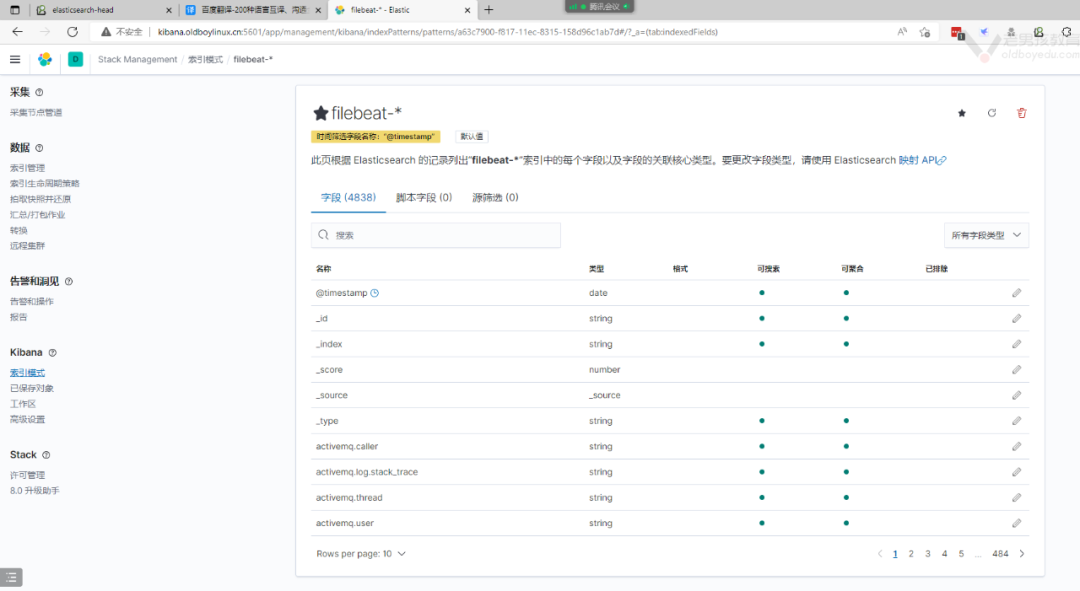Open the 所有字段类型 field type filter
Image resolution: width=1080 pixels, height=591 pixels.
pyautogui.click(x=986, y=236)
